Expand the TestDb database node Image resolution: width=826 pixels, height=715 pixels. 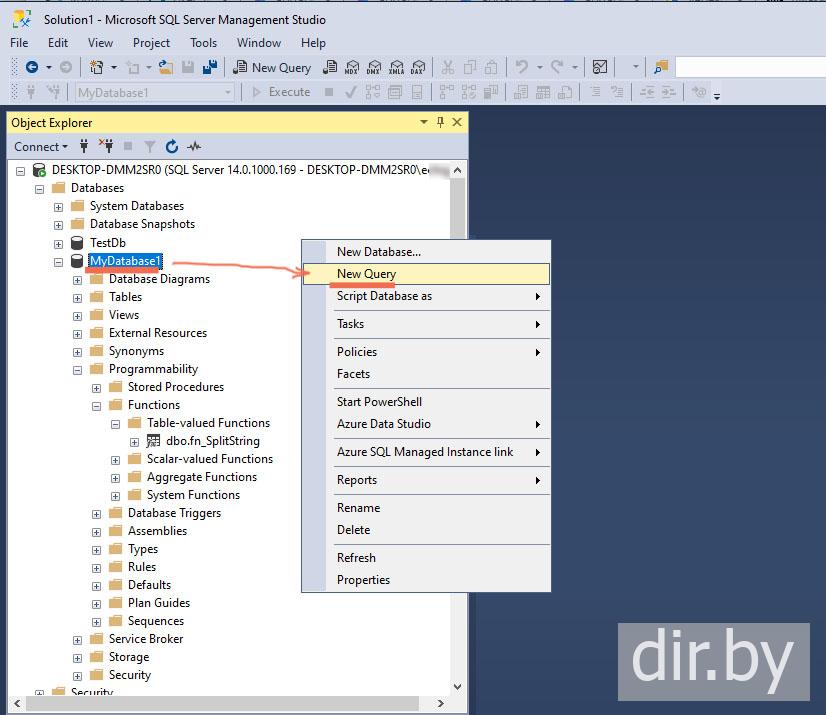point(58,243)
